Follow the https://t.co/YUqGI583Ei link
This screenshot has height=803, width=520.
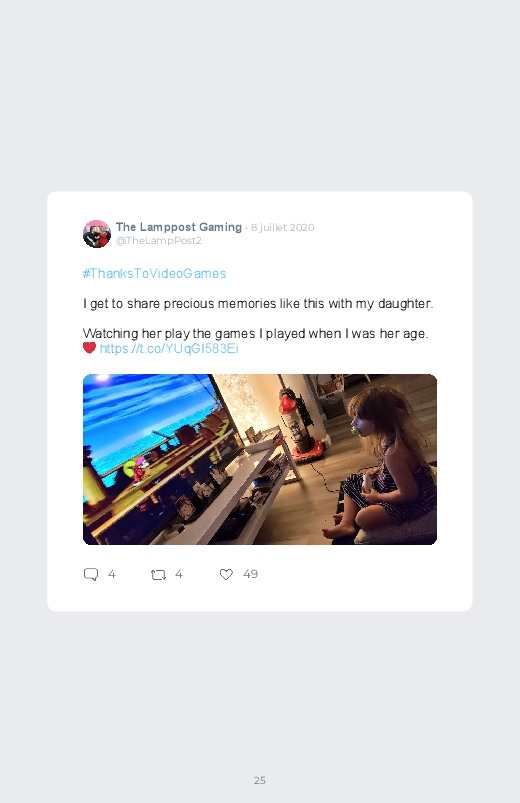tap(169, 349)
